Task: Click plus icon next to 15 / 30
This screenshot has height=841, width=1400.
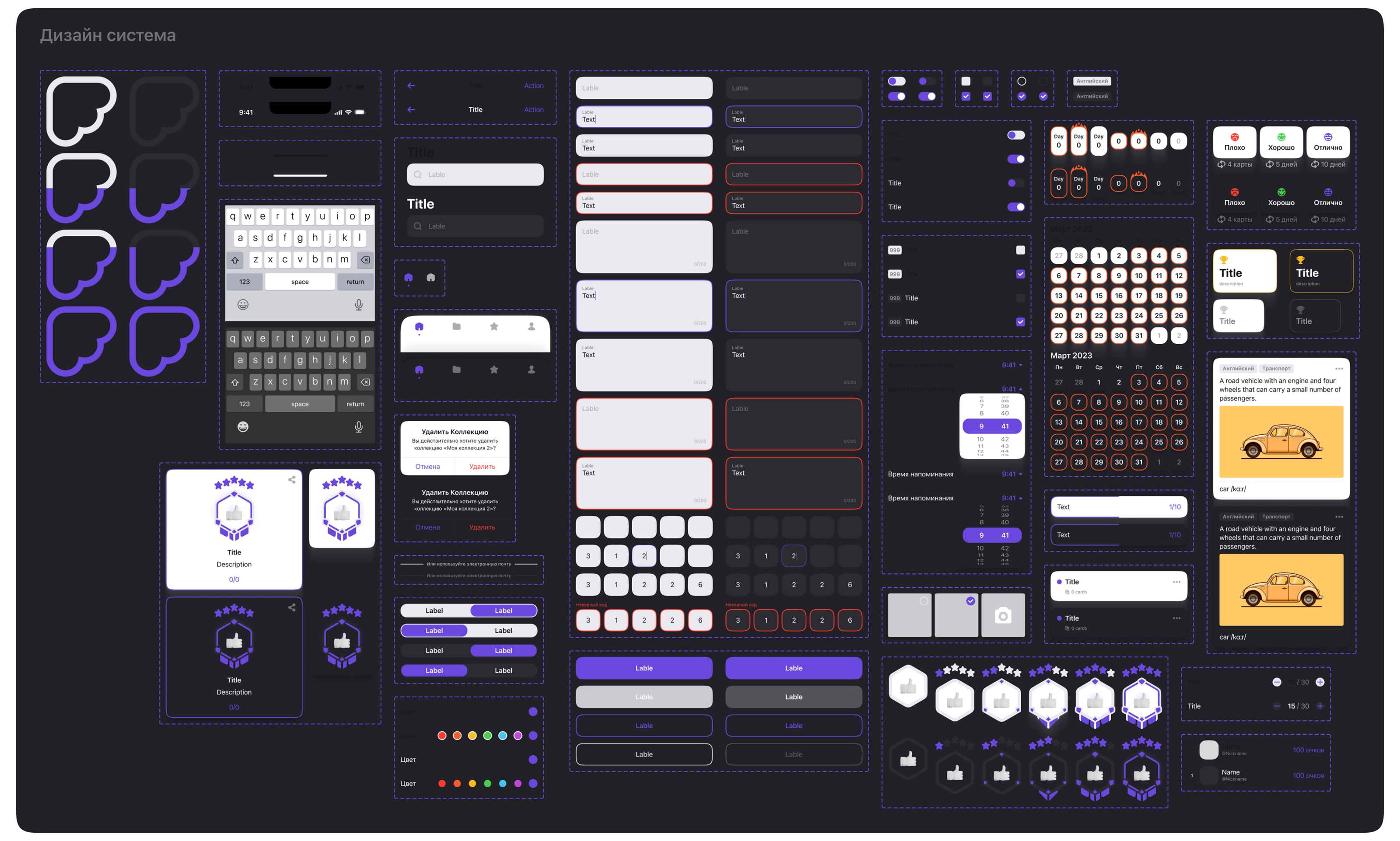Action: (1319, 706)
